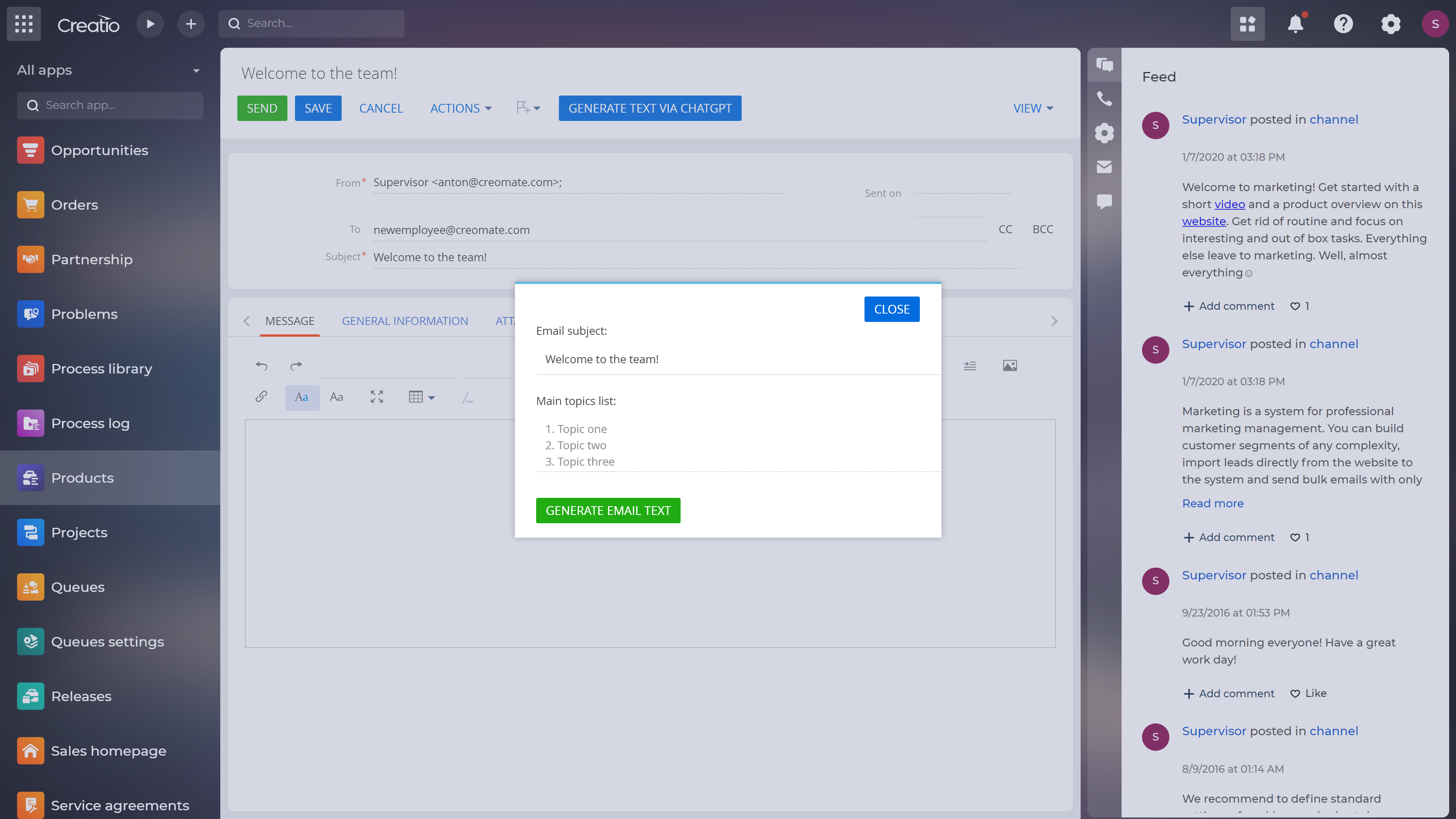Open the email envelope panel icon

click(1105, 167)
